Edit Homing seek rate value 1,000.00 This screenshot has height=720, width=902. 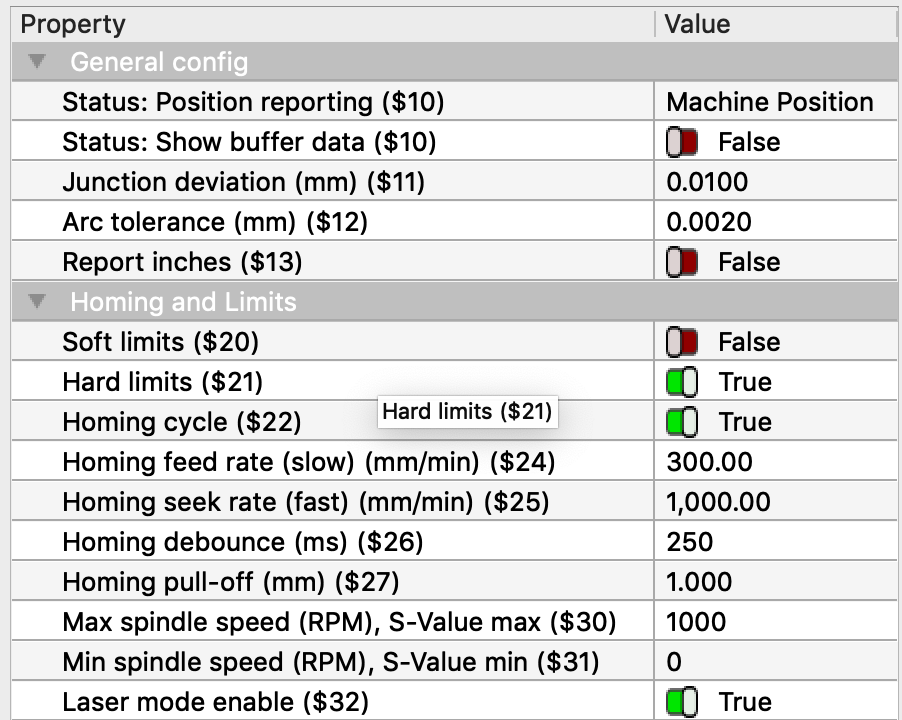point(775,502)
